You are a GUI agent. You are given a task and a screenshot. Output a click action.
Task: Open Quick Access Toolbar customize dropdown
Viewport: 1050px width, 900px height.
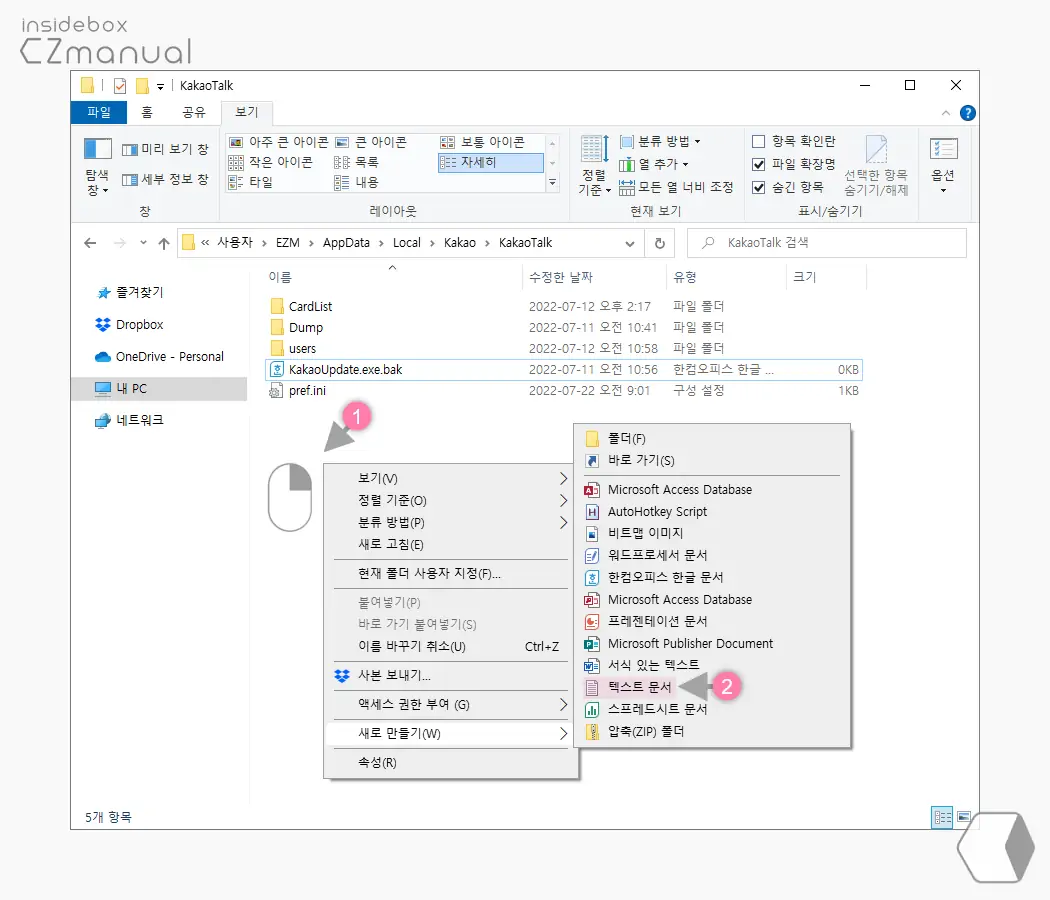pyautogui.click(x=161, y=86)
